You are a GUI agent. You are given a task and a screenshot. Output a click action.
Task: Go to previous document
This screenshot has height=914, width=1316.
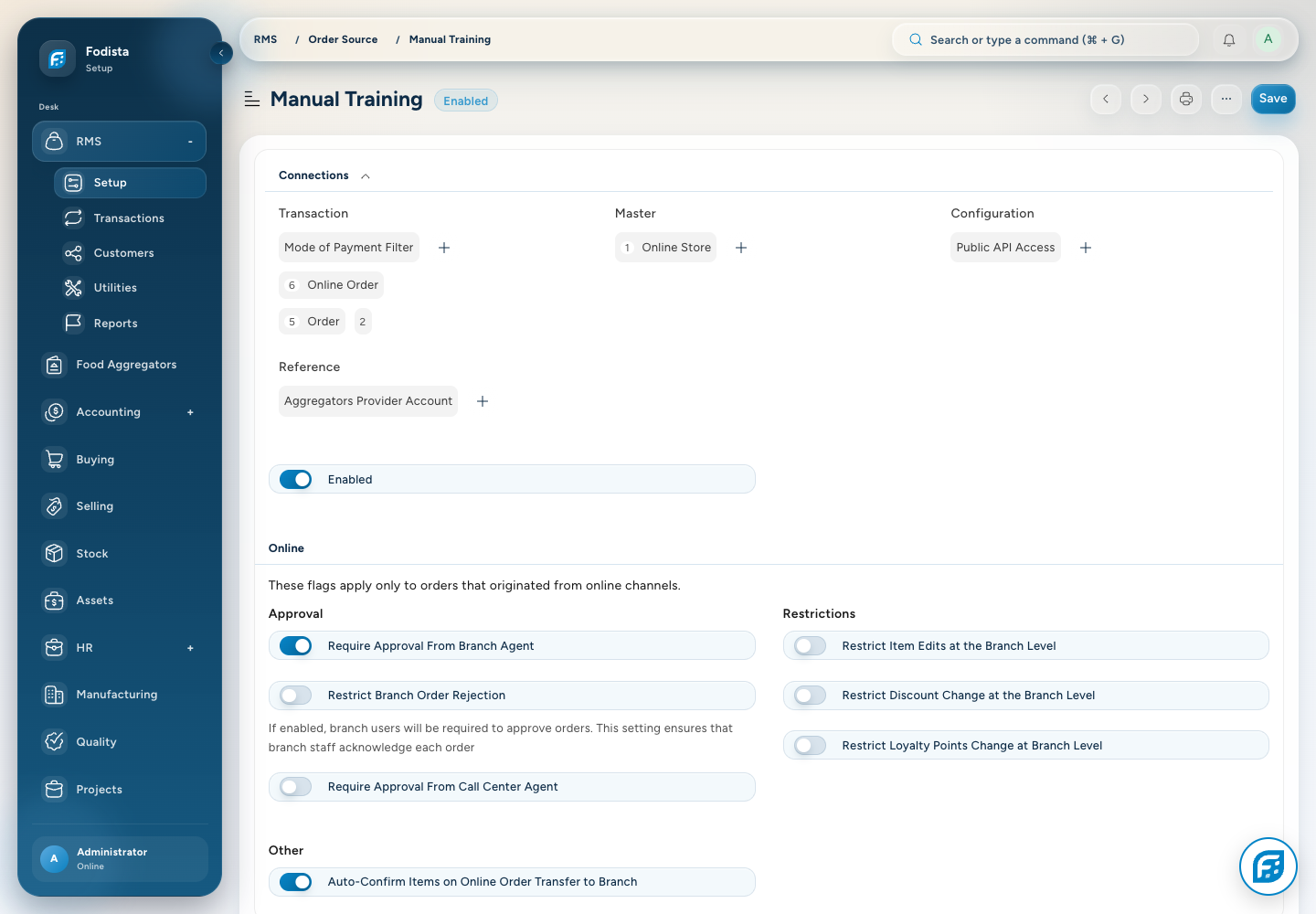[x=1106, y=99]
